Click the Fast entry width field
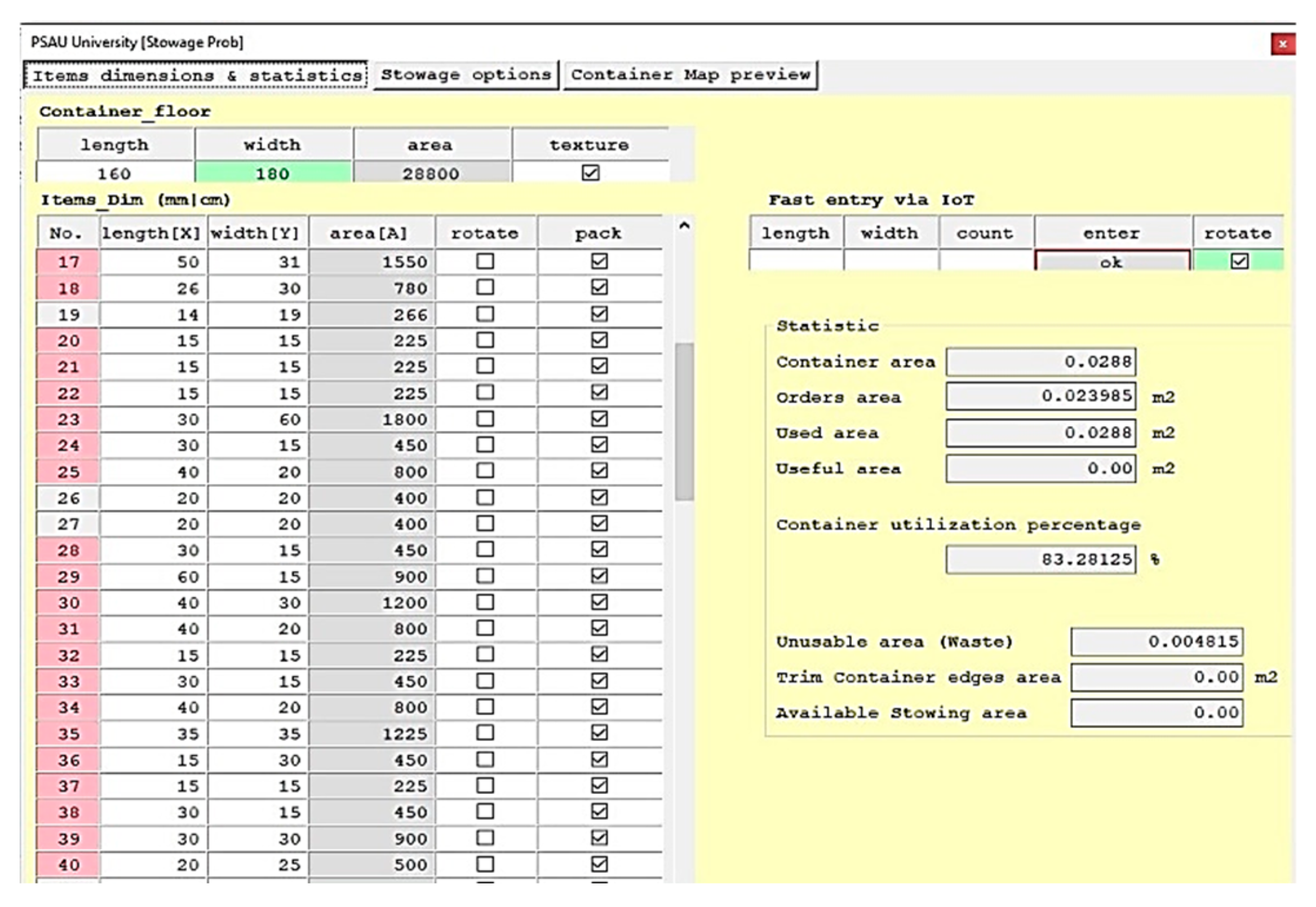The image size is (1316, 907). pos(890,261)
